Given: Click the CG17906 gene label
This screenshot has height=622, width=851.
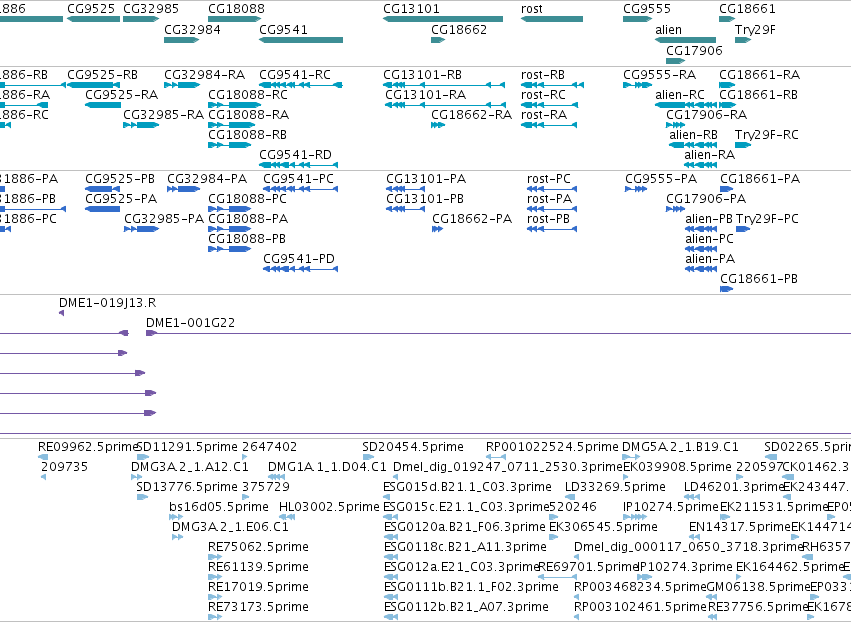Looking at the screenshot, I should (695, 50).
